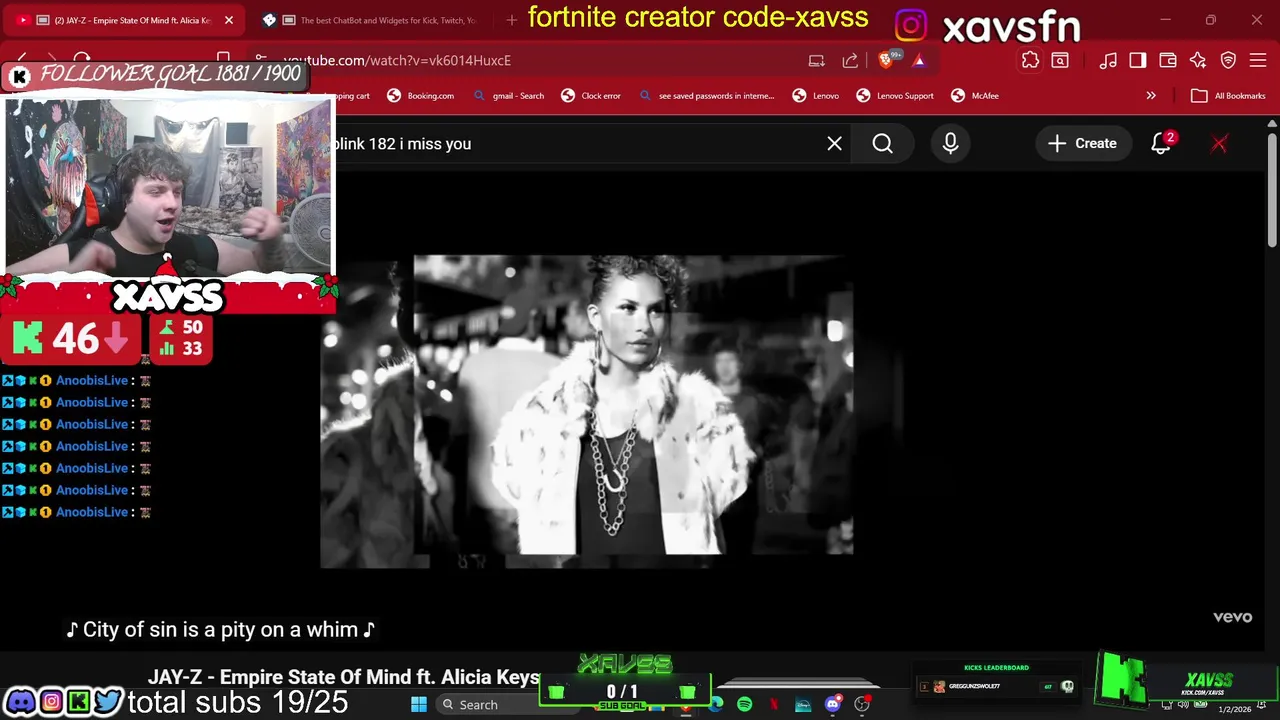Open the Brave Playlist music note icon
This screenshot has height=720, width=1280.
1108,61
